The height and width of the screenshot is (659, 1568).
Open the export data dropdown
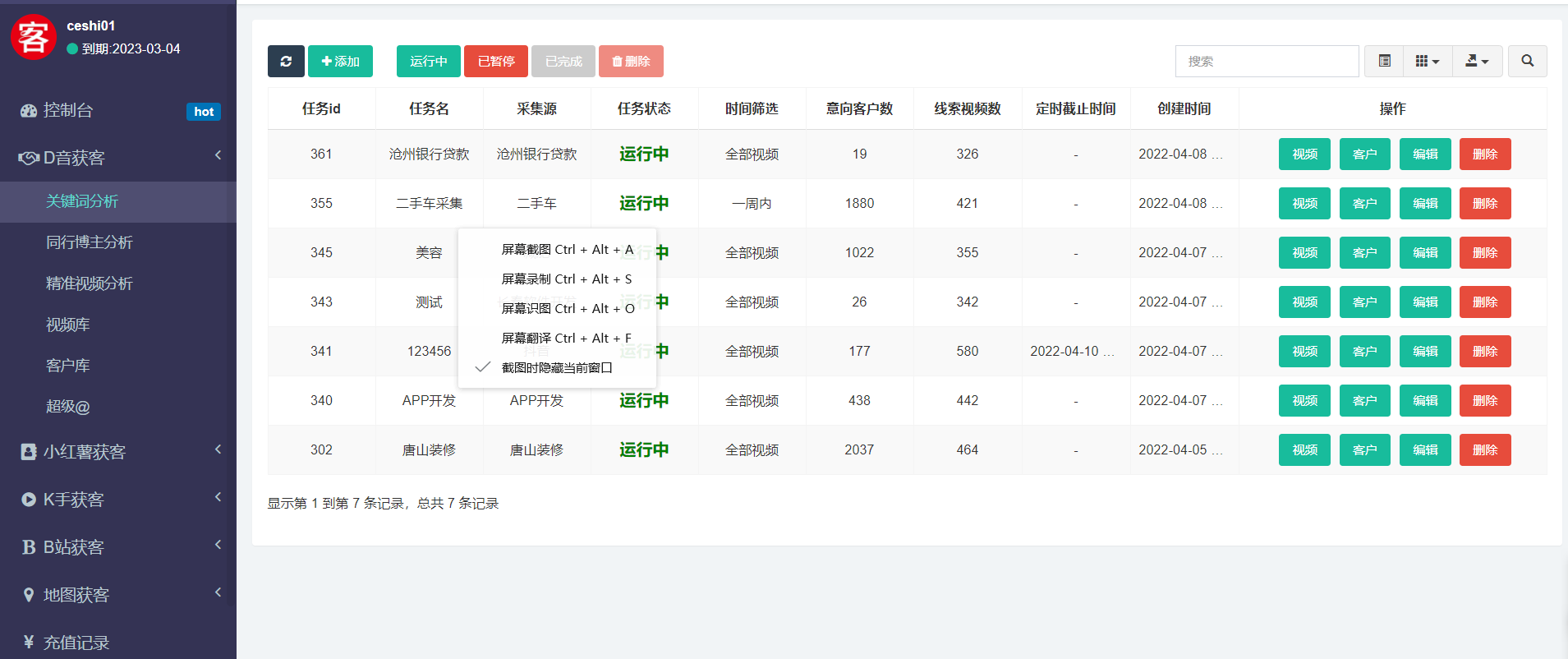click(1477, 62)
